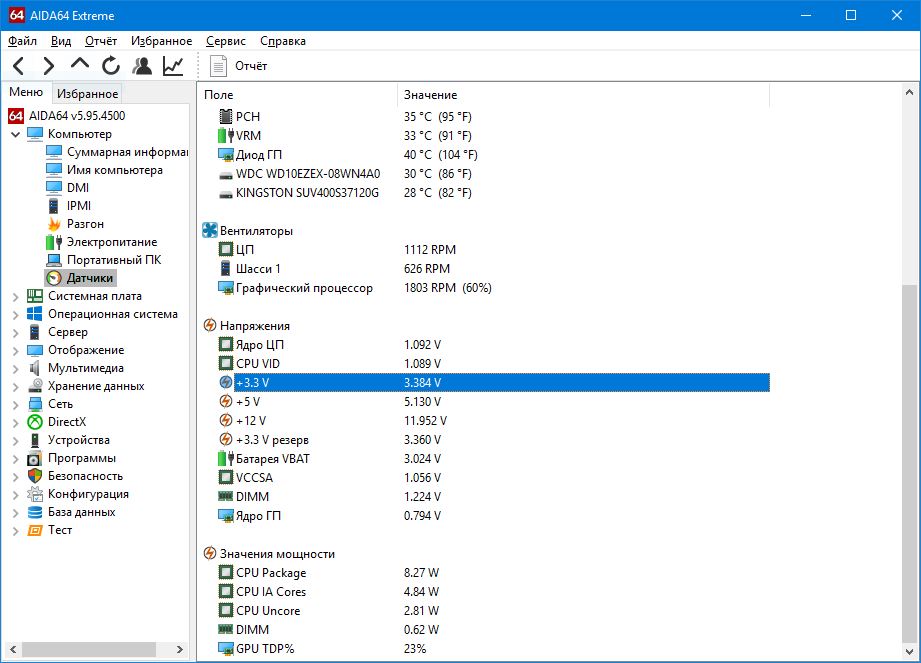Collapse the Компьютер tree node
The height and width of the screenshot is (663, 921).
tap(15, 134)
